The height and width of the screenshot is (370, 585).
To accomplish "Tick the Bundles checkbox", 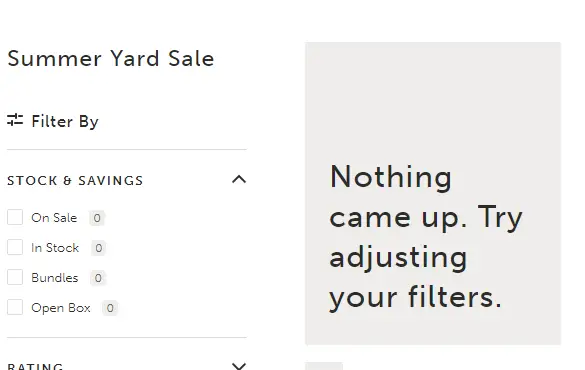I will (x=15, y=277).
